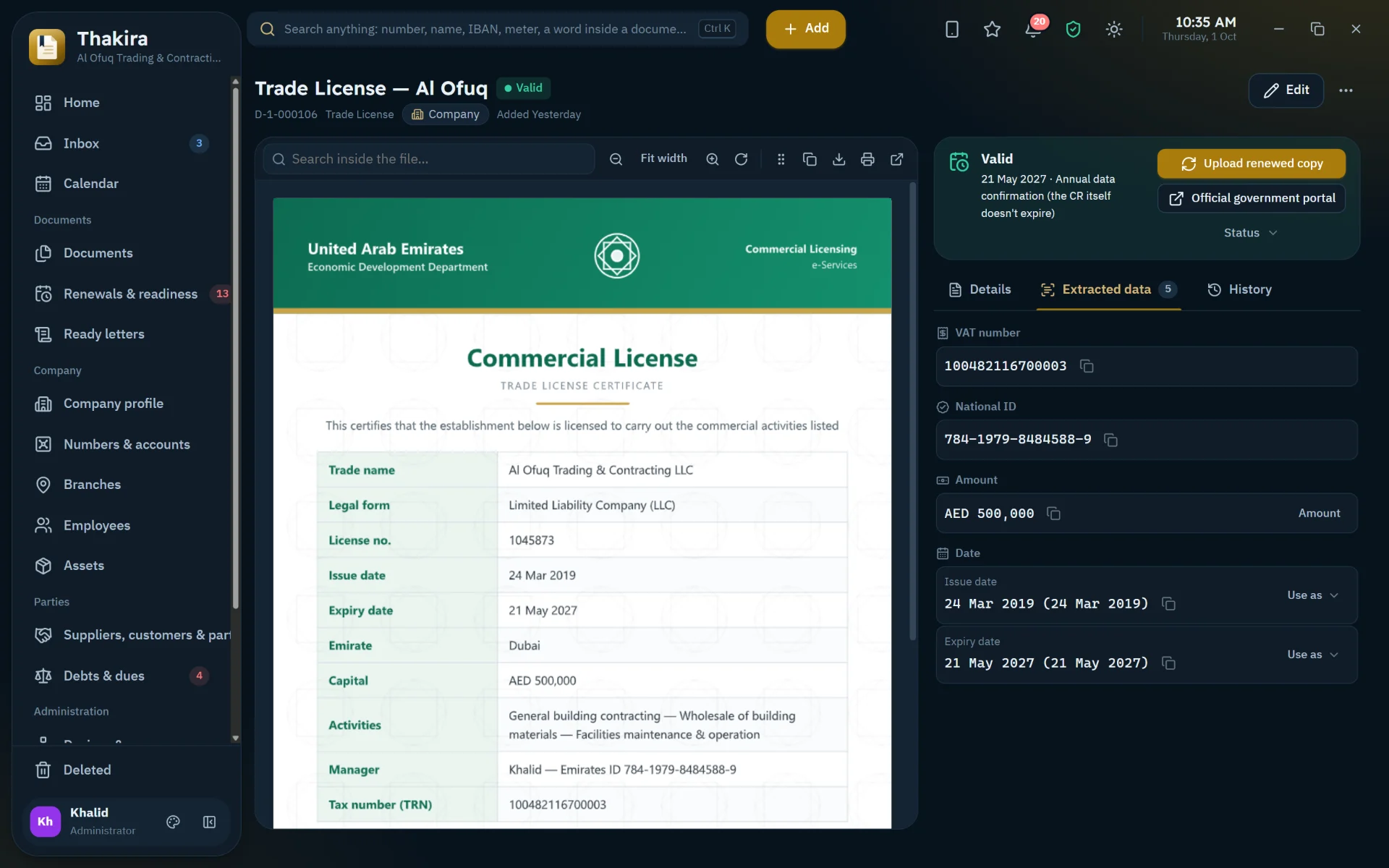The height and width of the screenshot is (868, 1389).
Task: Open Home in the sidebar
Action: 122,103
